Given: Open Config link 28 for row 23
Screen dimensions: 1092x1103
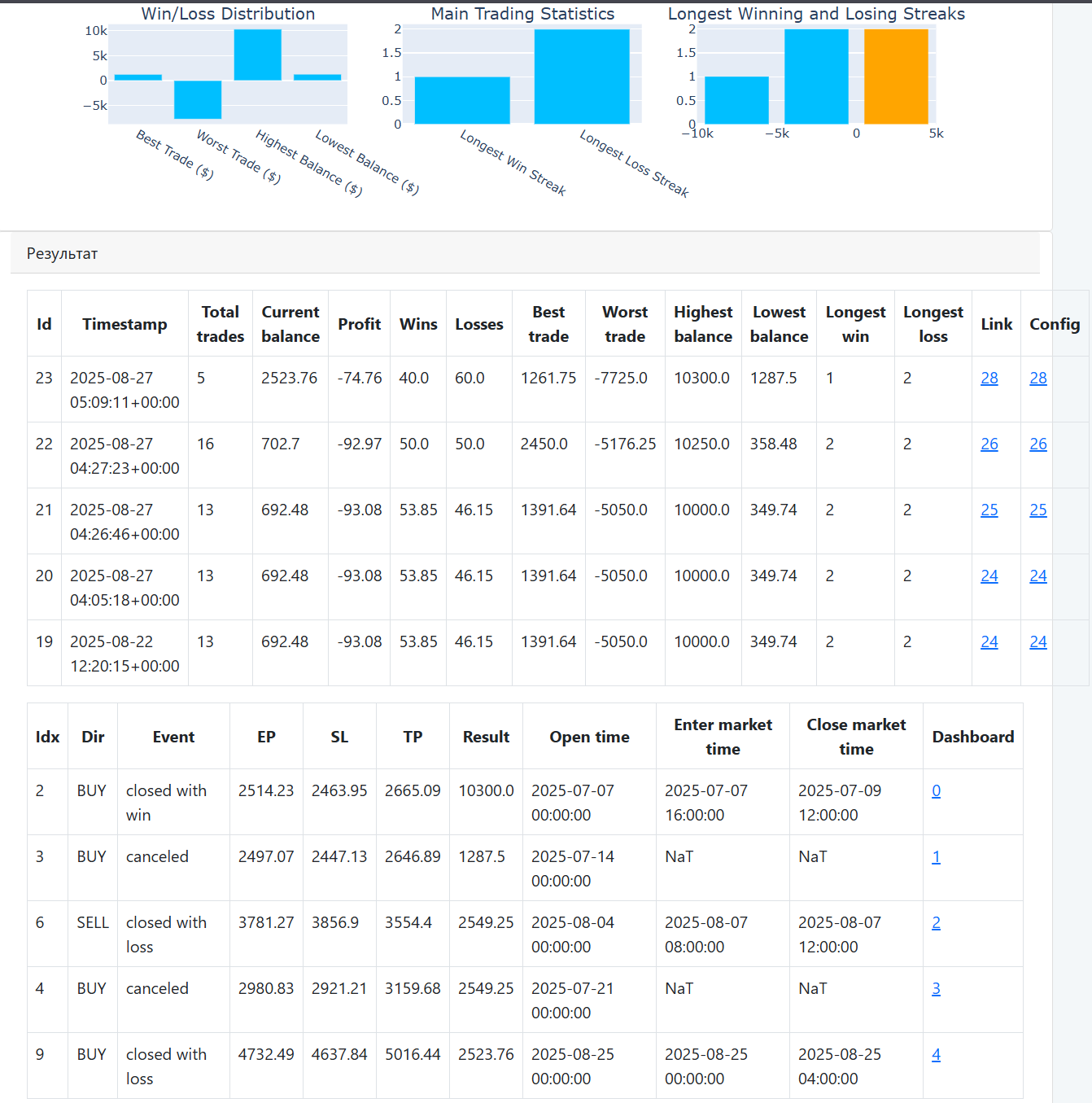Looking at the screenshot, I should 1037,379.
